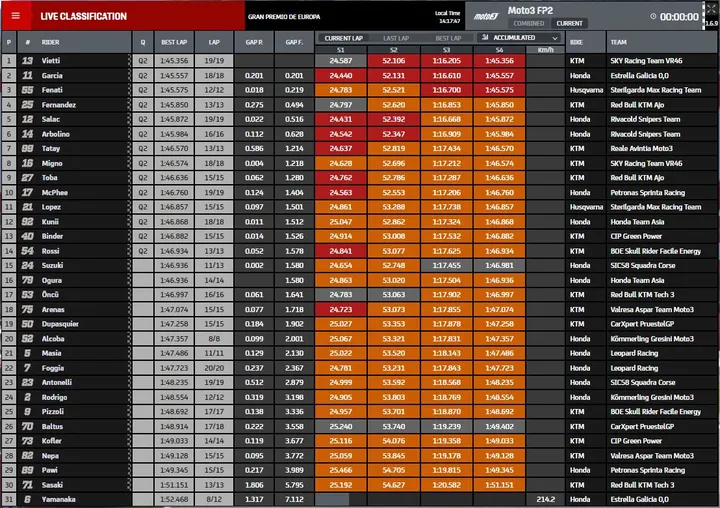
Task: Click the accumulated chart icon
Action: tap(485, 38)
